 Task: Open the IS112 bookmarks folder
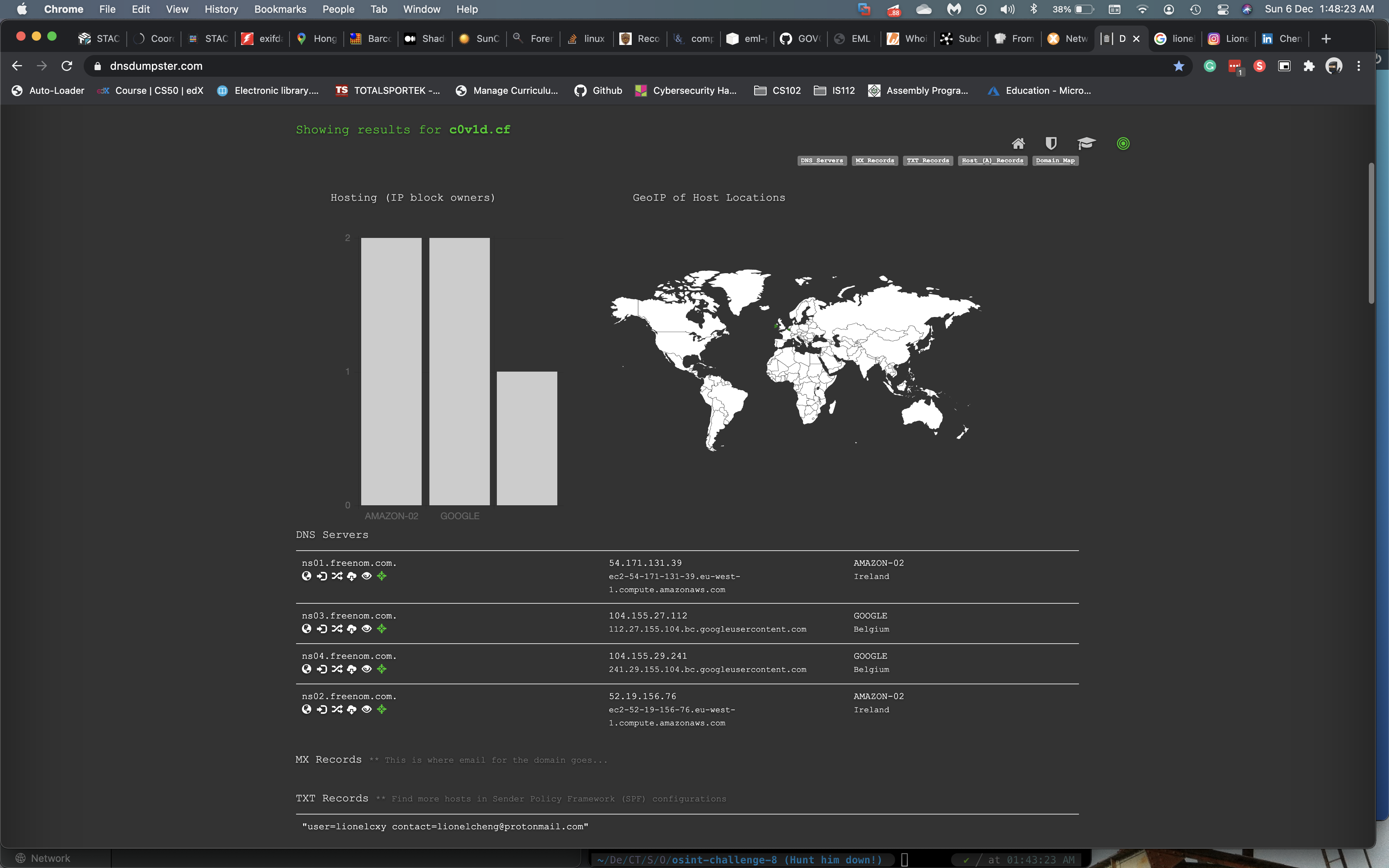click(834, 91)
